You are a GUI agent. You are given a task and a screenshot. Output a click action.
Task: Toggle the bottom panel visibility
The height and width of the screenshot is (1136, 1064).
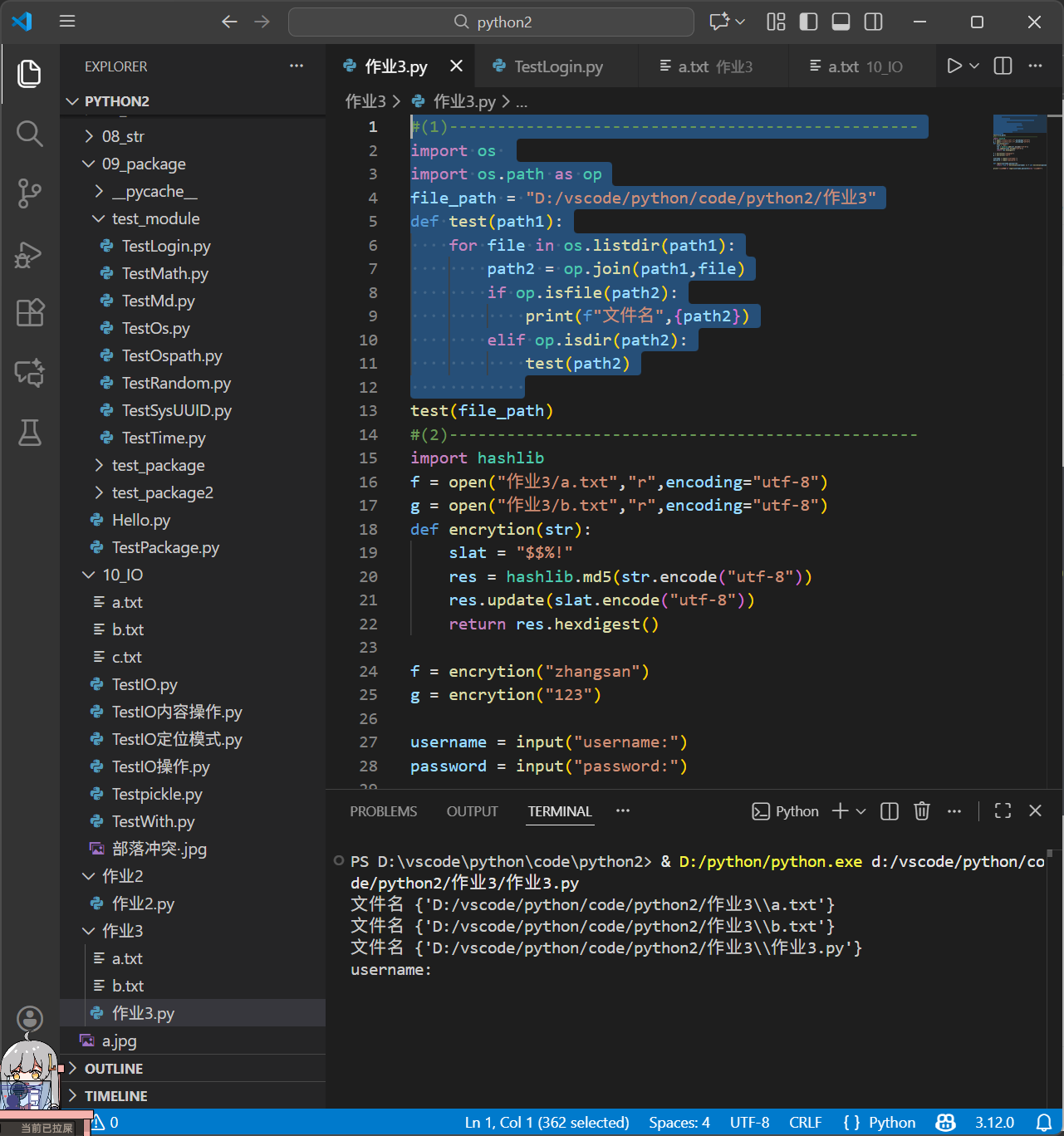840,22
